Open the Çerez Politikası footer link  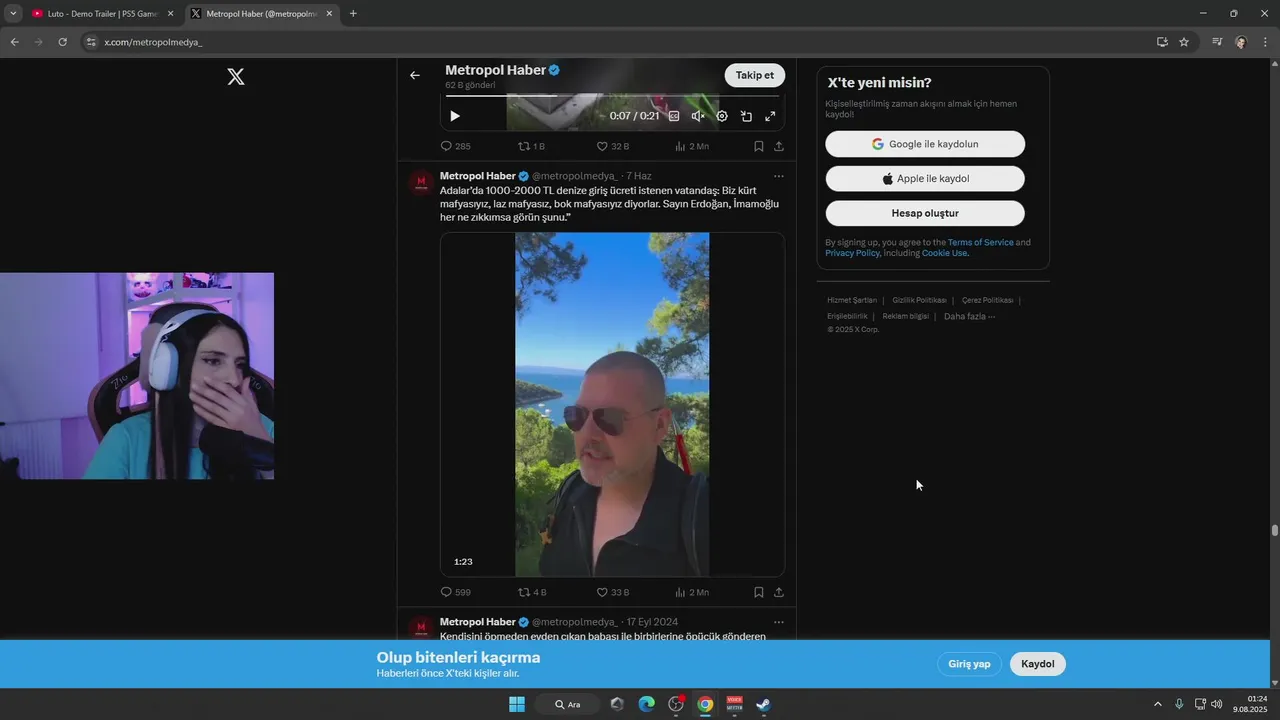pos(987,300)
